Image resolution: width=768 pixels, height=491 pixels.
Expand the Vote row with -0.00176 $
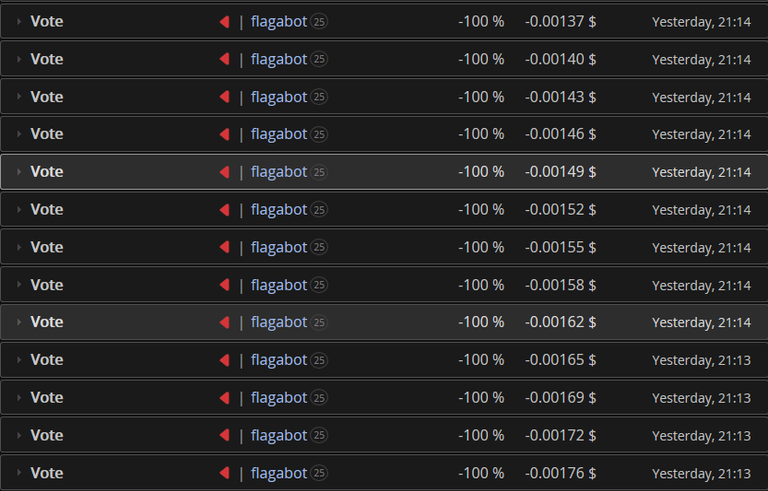(x=19, y=472)
